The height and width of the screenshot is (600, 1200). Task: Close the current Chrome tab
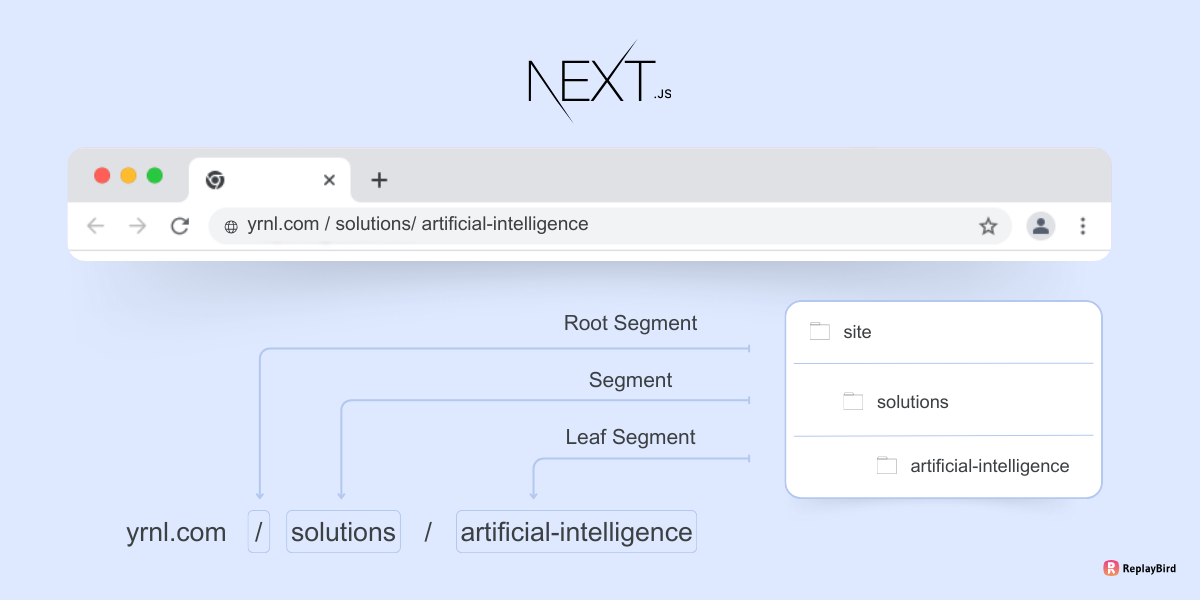click(329, 180)
